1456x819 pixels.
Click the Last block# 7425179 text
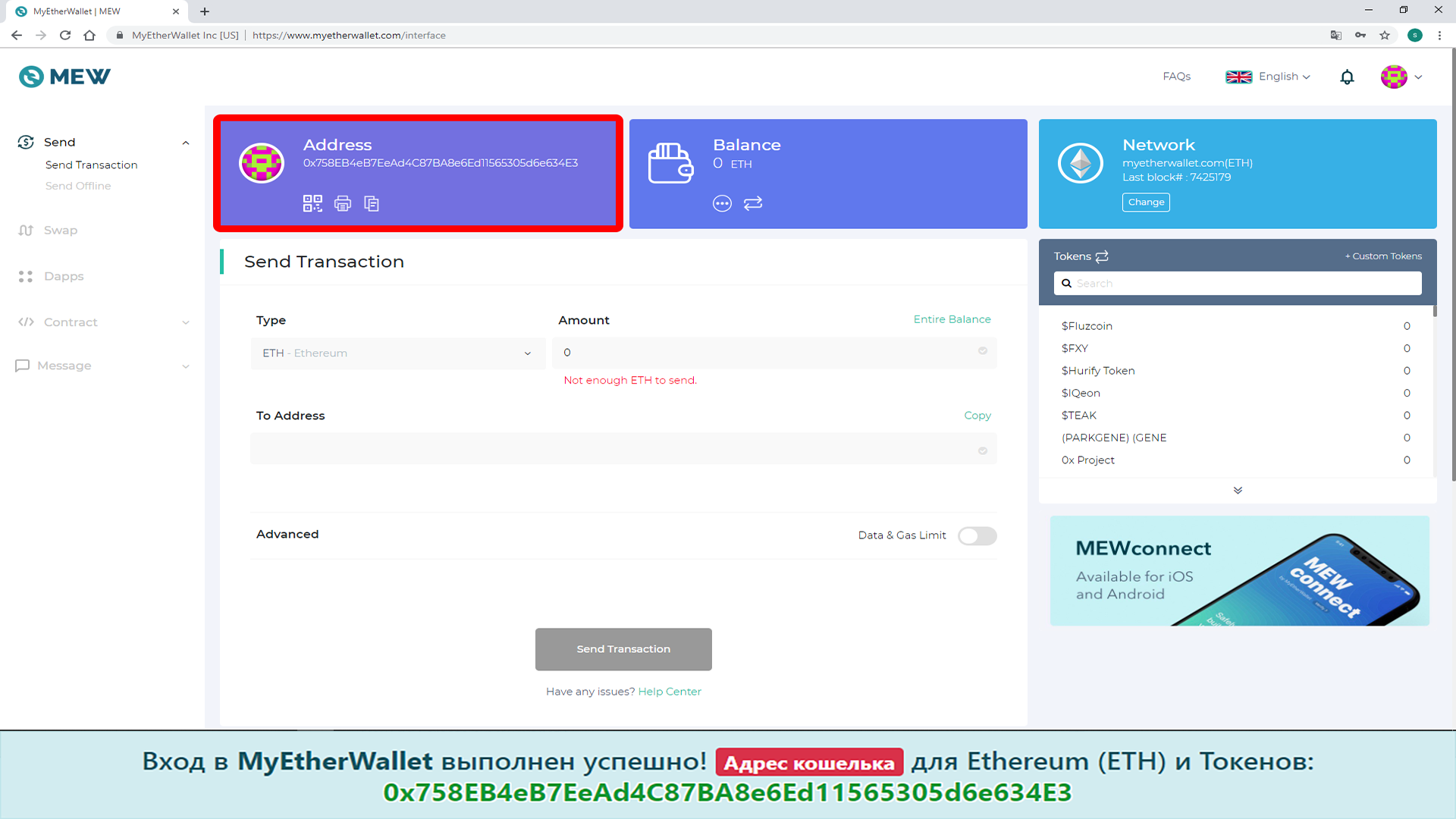coord(1176,177)
